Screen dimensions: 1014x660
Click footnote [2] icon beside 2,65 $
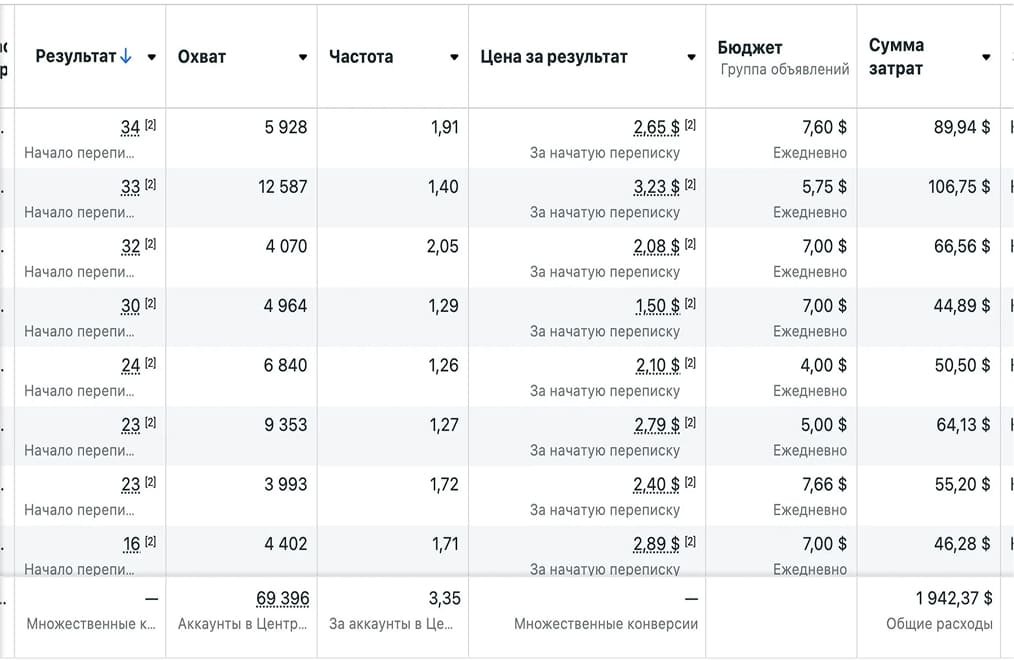[x=691, y=126]
